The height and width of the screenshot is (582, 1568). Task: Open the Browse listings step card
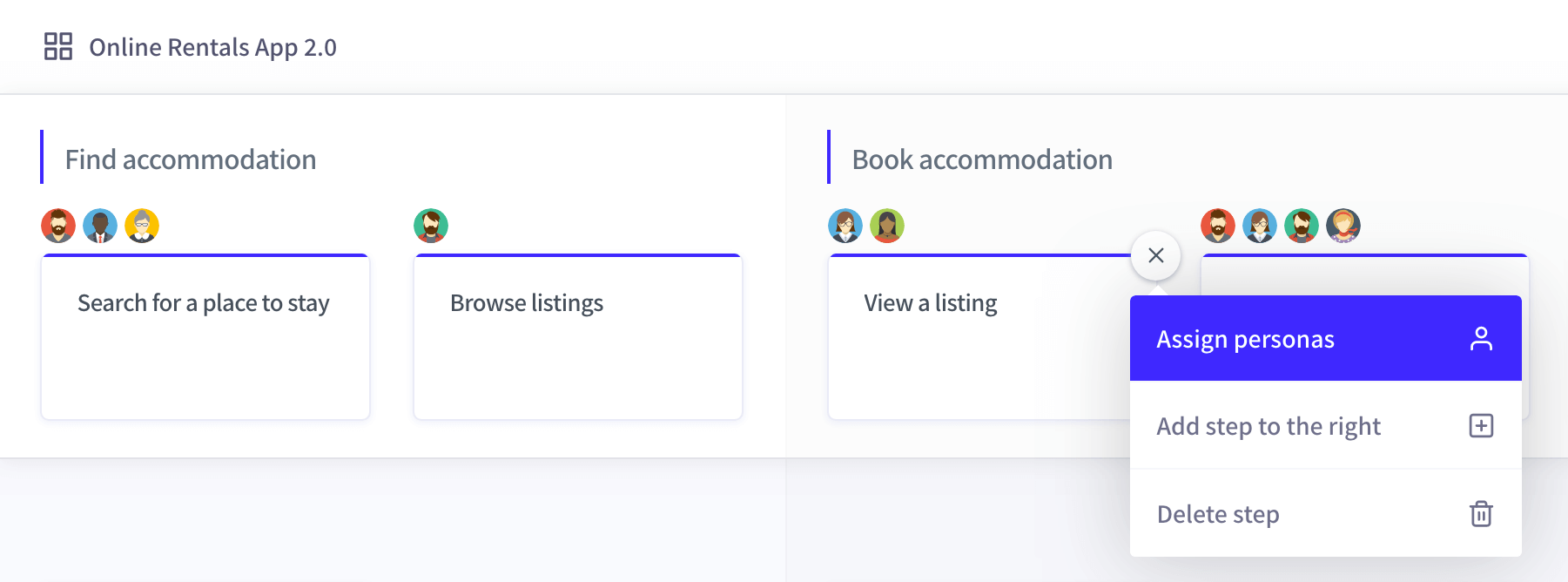pyautogui.click(x=578, y=337)
